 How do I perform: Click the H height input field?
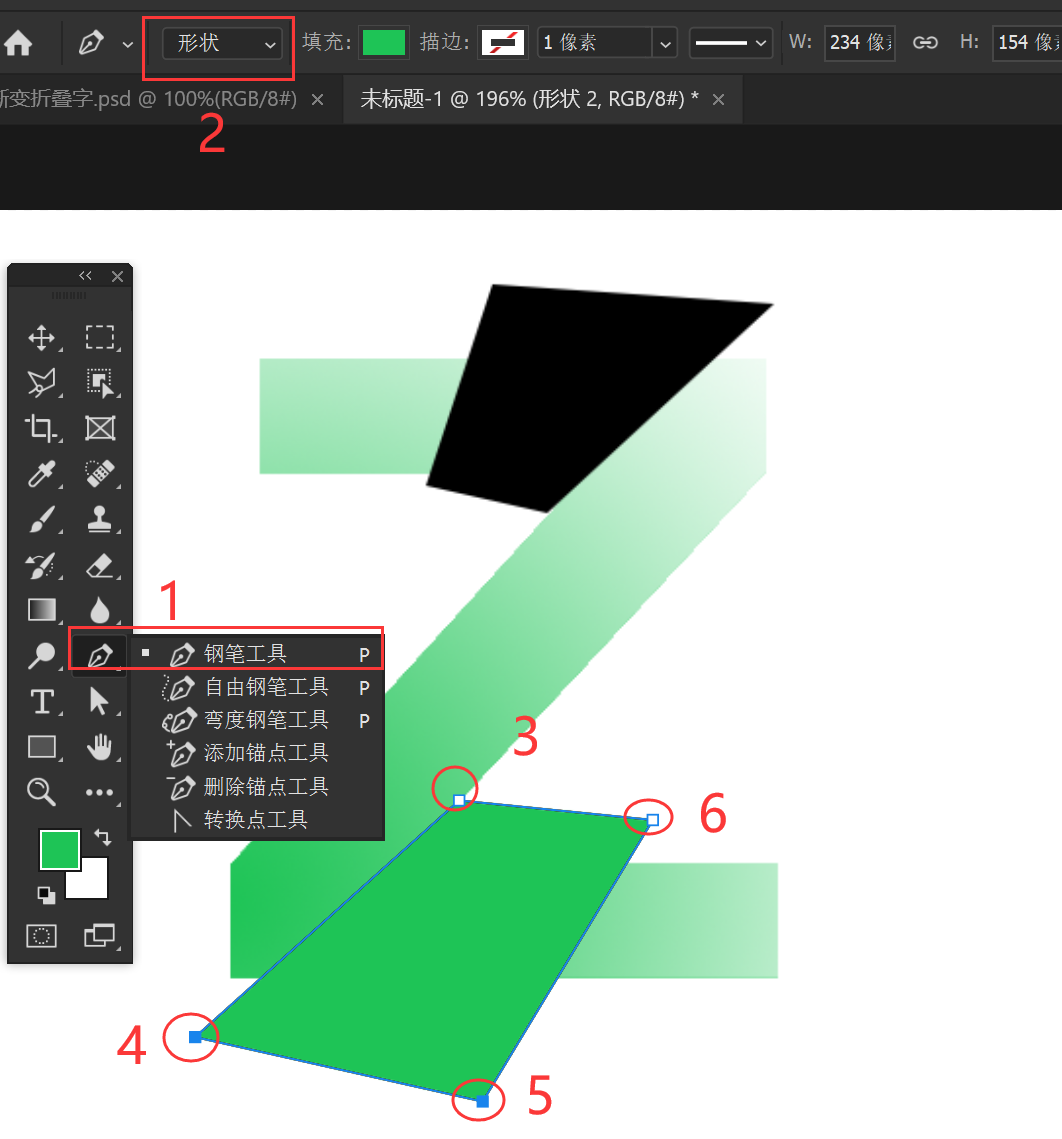click(x=1027, y=43)
